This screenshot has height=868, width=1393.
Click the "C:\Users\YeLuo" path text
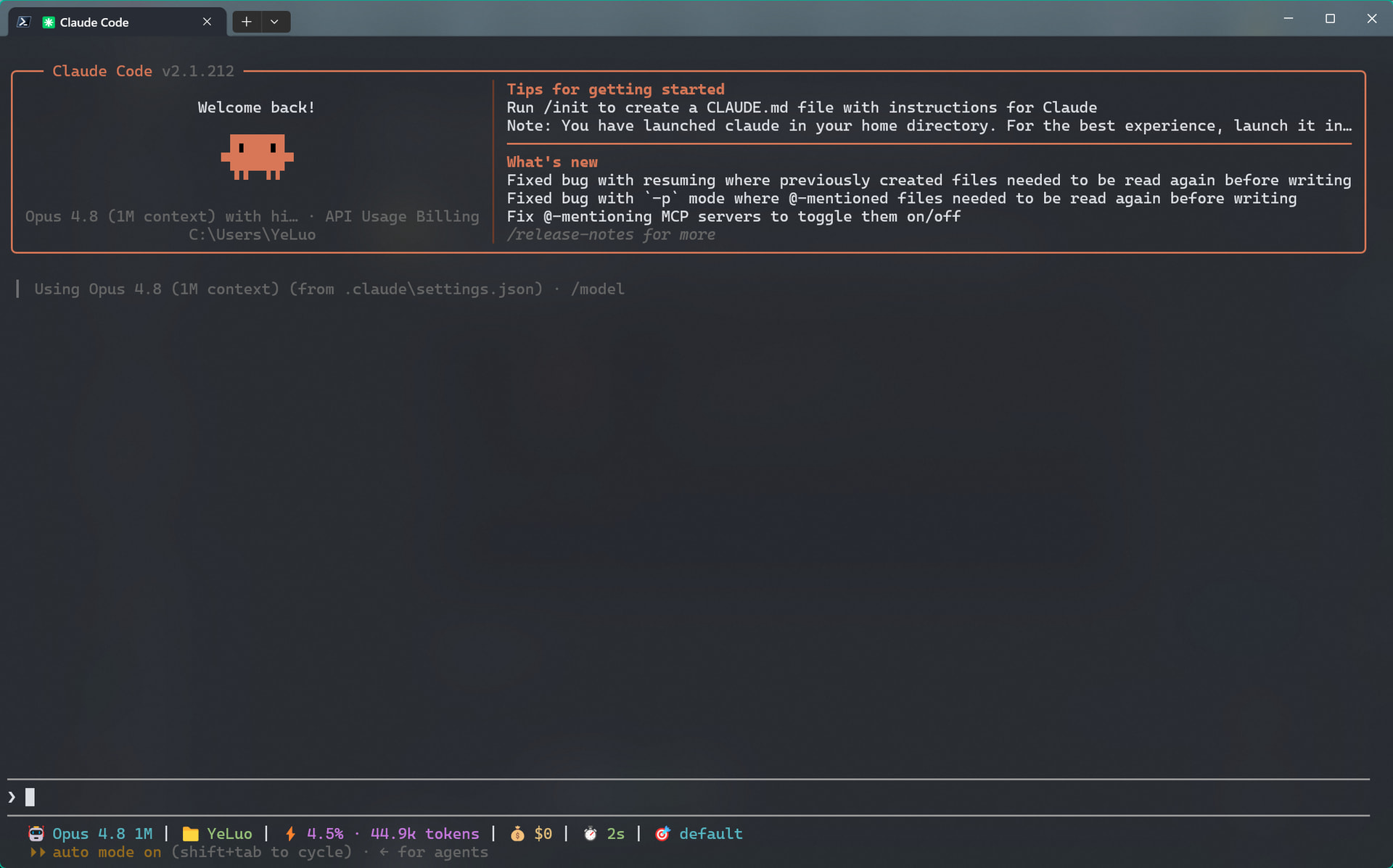[x=252, y=234]
